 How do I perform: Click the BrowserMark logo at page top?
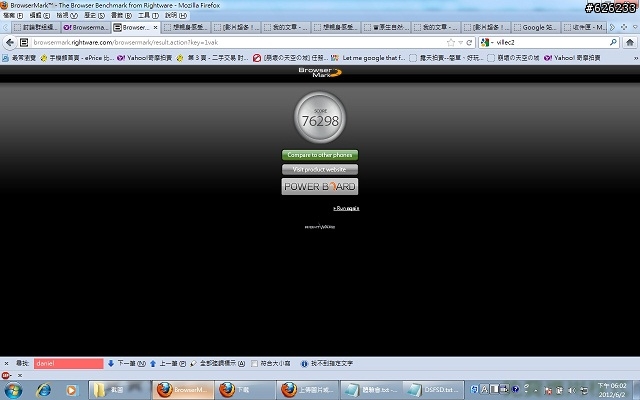pos(320,73)
